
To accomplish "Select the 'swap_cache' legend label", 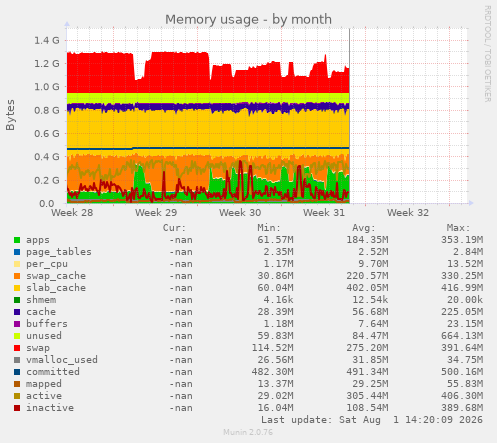I will (x=56, y=276).
